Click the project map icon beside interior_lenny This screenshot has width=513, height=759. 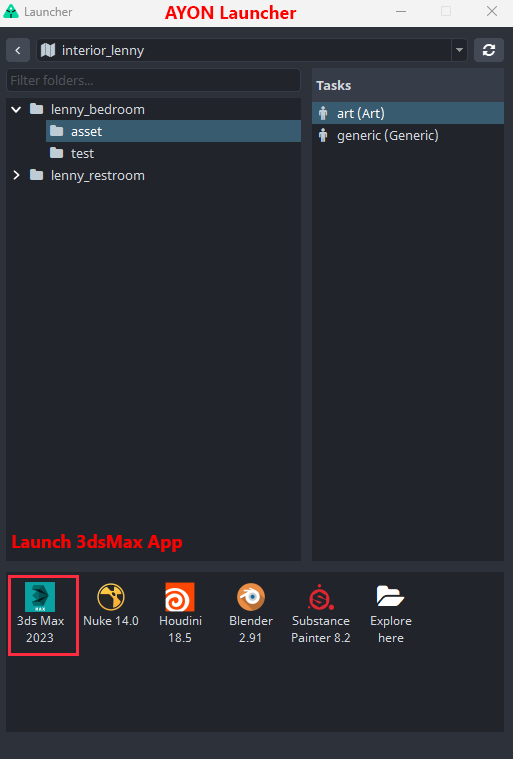47,50
